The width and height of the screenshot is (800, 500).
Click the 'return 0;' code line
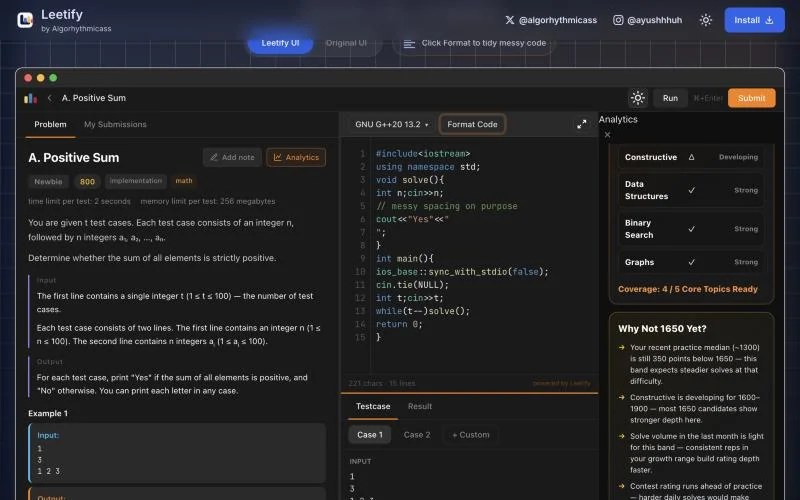coord(399,324)
